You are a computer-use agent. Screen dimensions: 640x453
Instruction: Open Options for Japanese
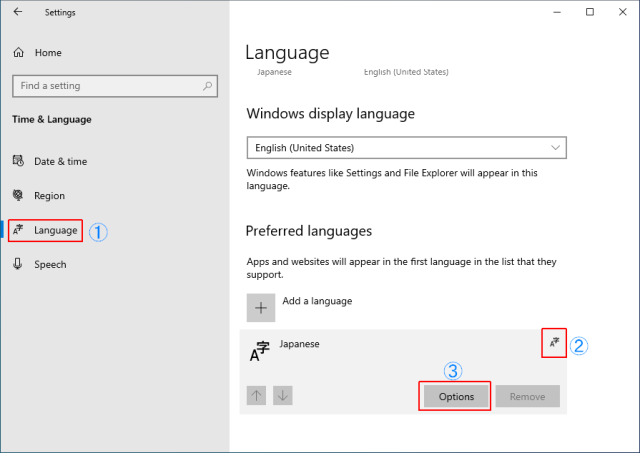pos(454,396)
